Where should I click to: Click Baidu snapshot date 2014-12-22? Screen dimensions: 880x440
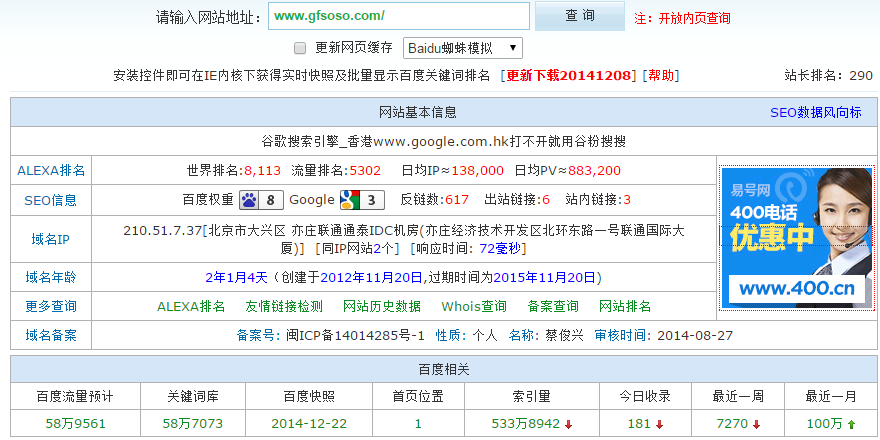(309, 424)
